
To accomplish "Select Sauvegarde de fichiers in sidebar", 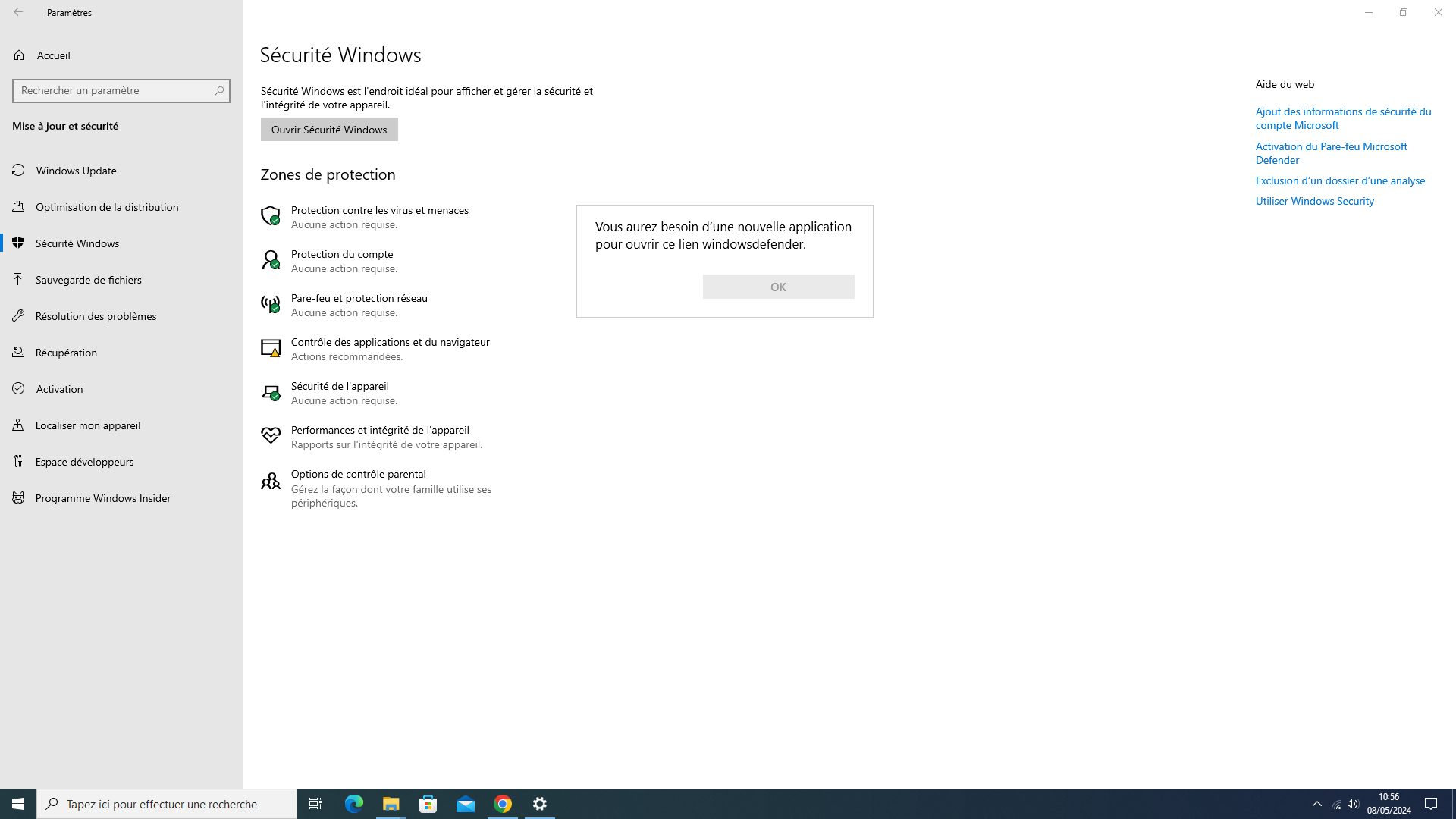I will click(x=121, y=280).
